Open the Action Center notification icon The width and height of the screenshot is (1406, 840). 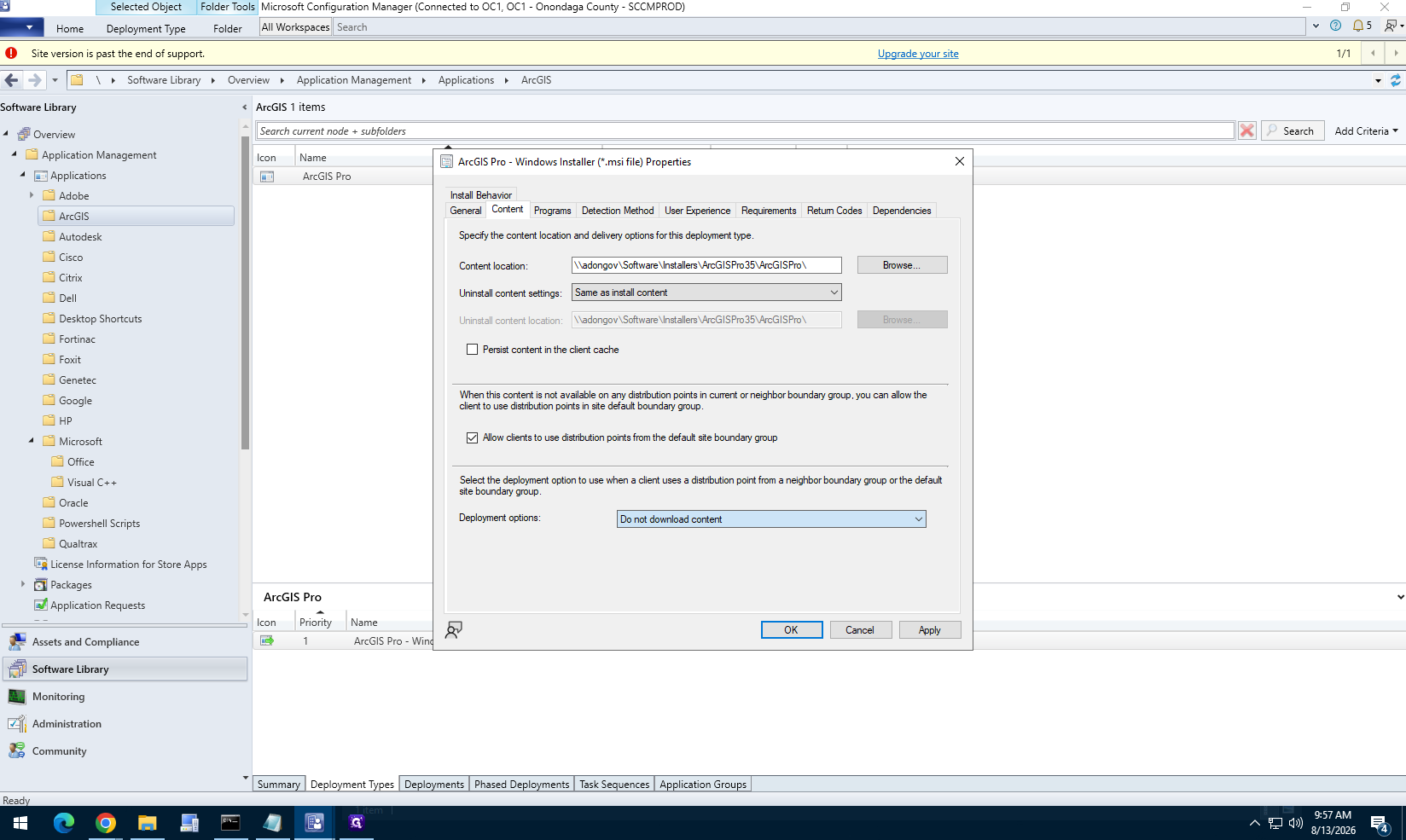point(1380,823)
